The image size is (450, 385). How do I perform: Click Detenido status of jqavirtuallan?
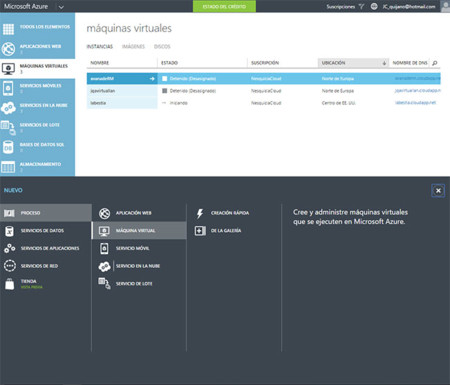tap(193, 91)
